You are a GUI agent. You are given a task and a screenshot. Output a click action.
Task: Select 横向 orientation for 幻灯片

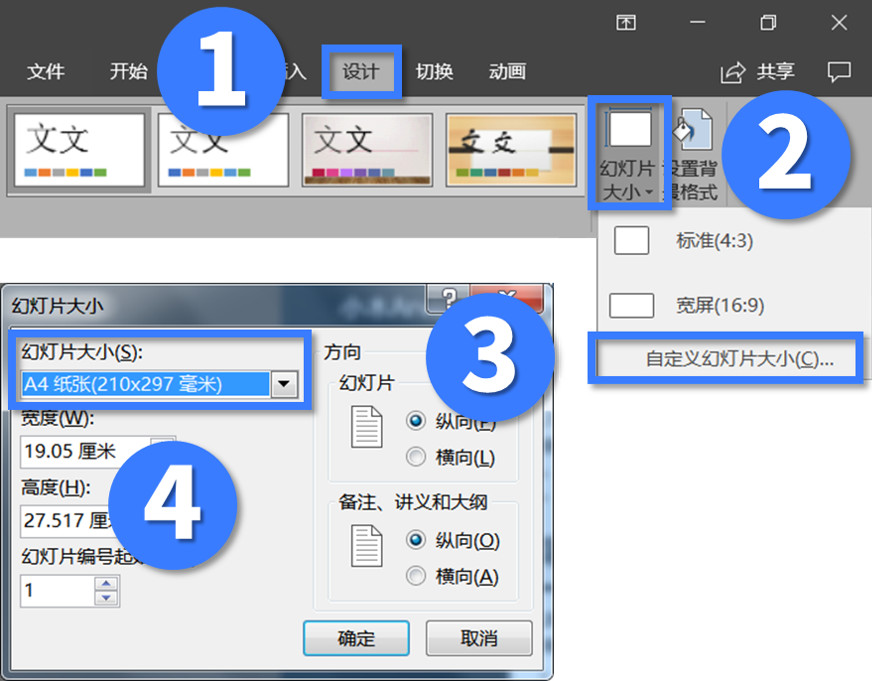416,457
